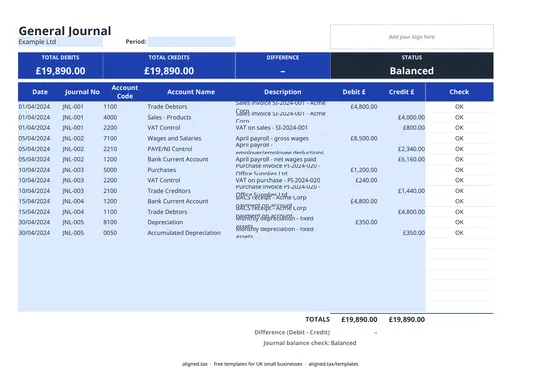The image size is (540, 382).
Task: Click the £6,160.00 credit cell
Action: click(411, 159)
